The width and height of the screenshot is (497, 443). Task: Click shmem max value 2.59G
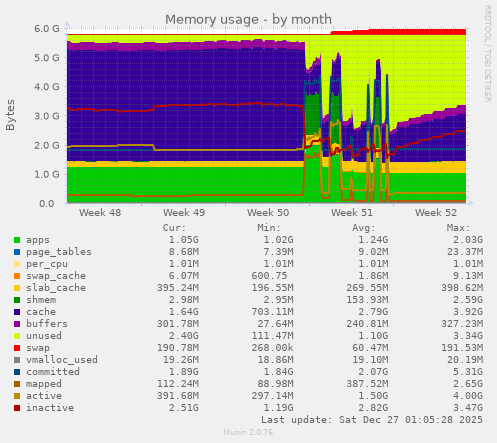point(468,300)
